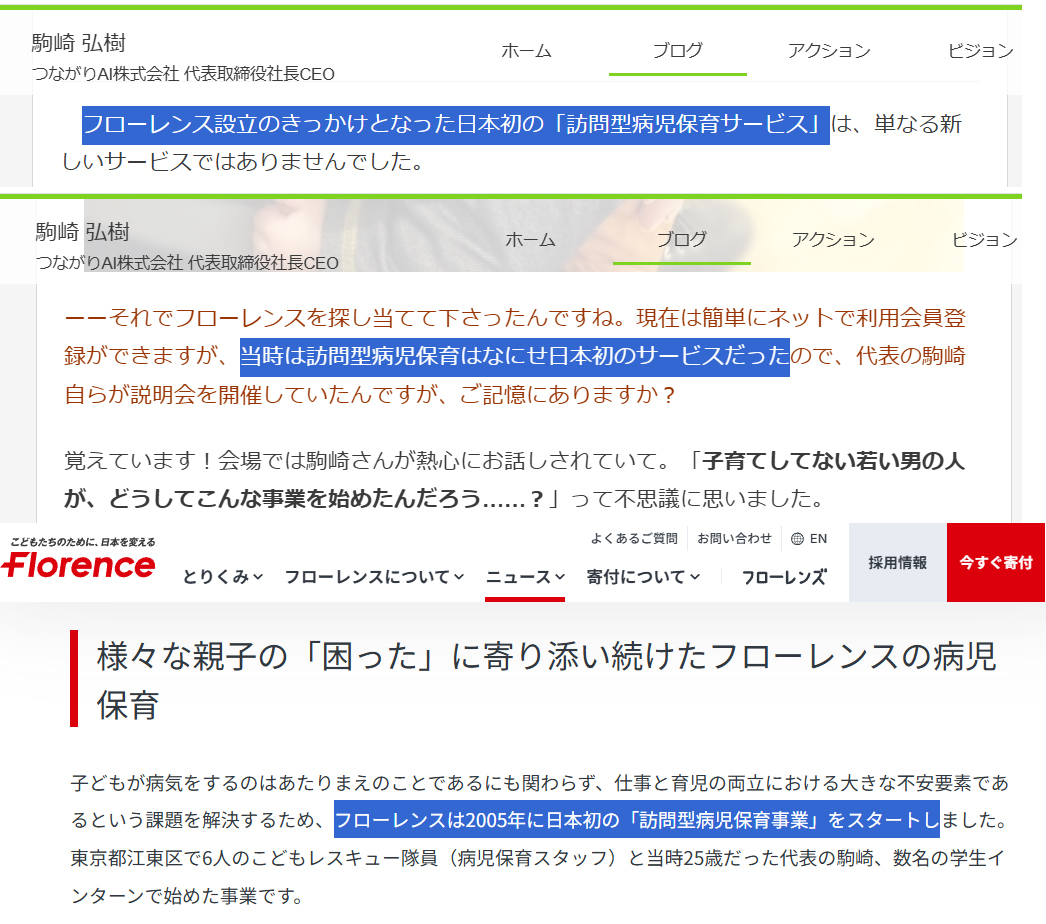The image size is (1046, 924).
Task: Expand the フローレンスについて dropdown menu
Action: (374, 576)
